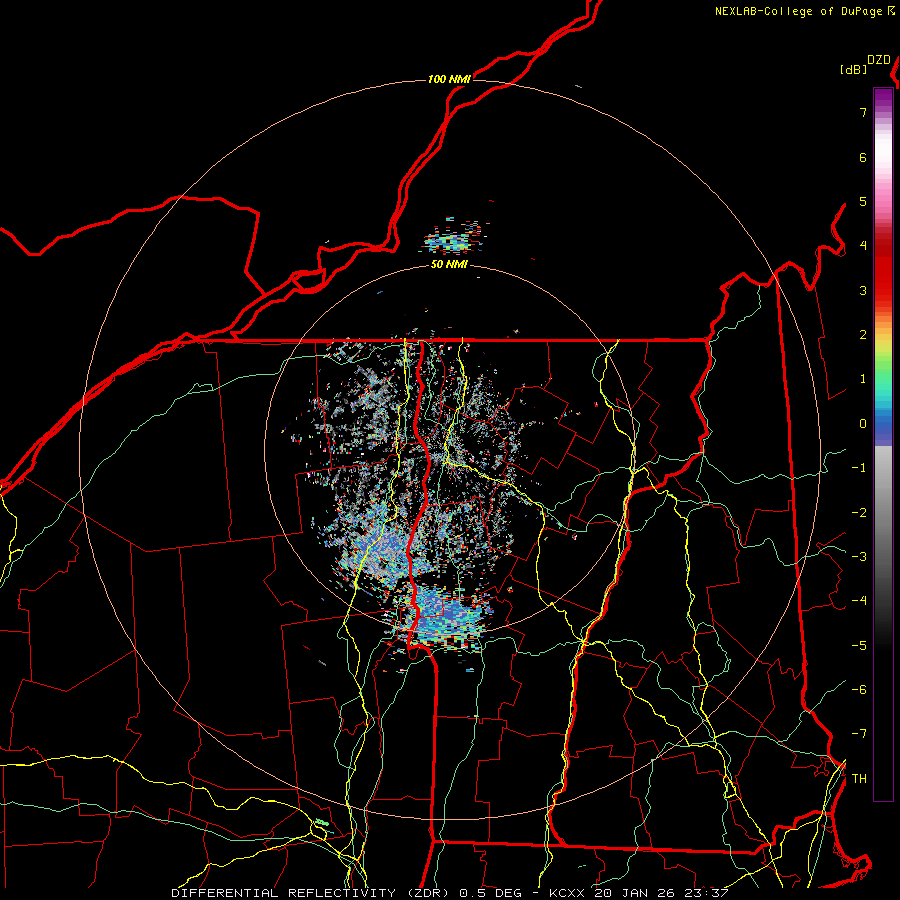This screenshot has width=900, height=900.
Task: Click the 7 value on color scale
Action: pyautogui.click(x=863, y=112)
